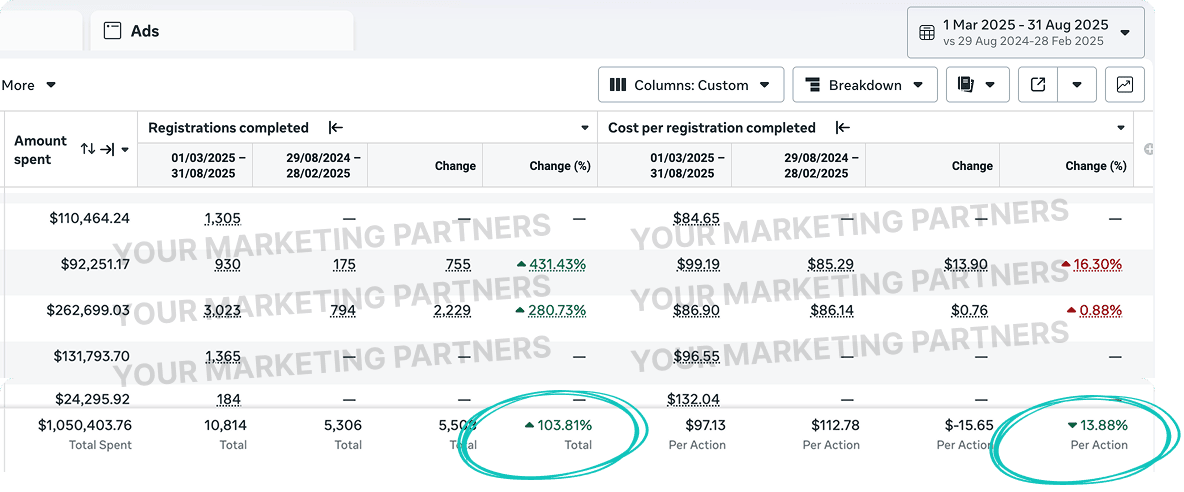Click the export share icon button
Image resolution: width=1184 pixels, height=492 pixels.
click(1038, 85)
